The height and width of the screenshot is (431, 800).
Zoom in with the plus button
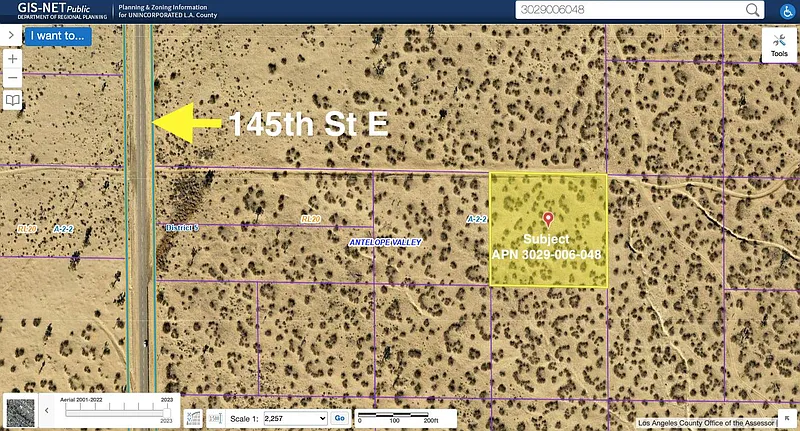click(12, 59)
